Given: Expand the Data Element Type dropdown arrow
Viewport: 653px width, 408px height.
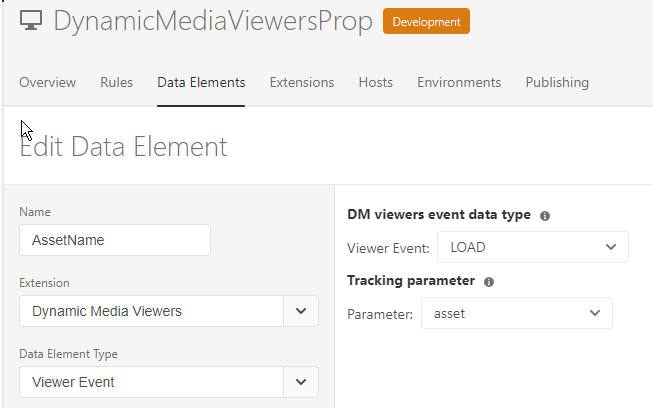Looking at the screenshot, I should (301, 382).
